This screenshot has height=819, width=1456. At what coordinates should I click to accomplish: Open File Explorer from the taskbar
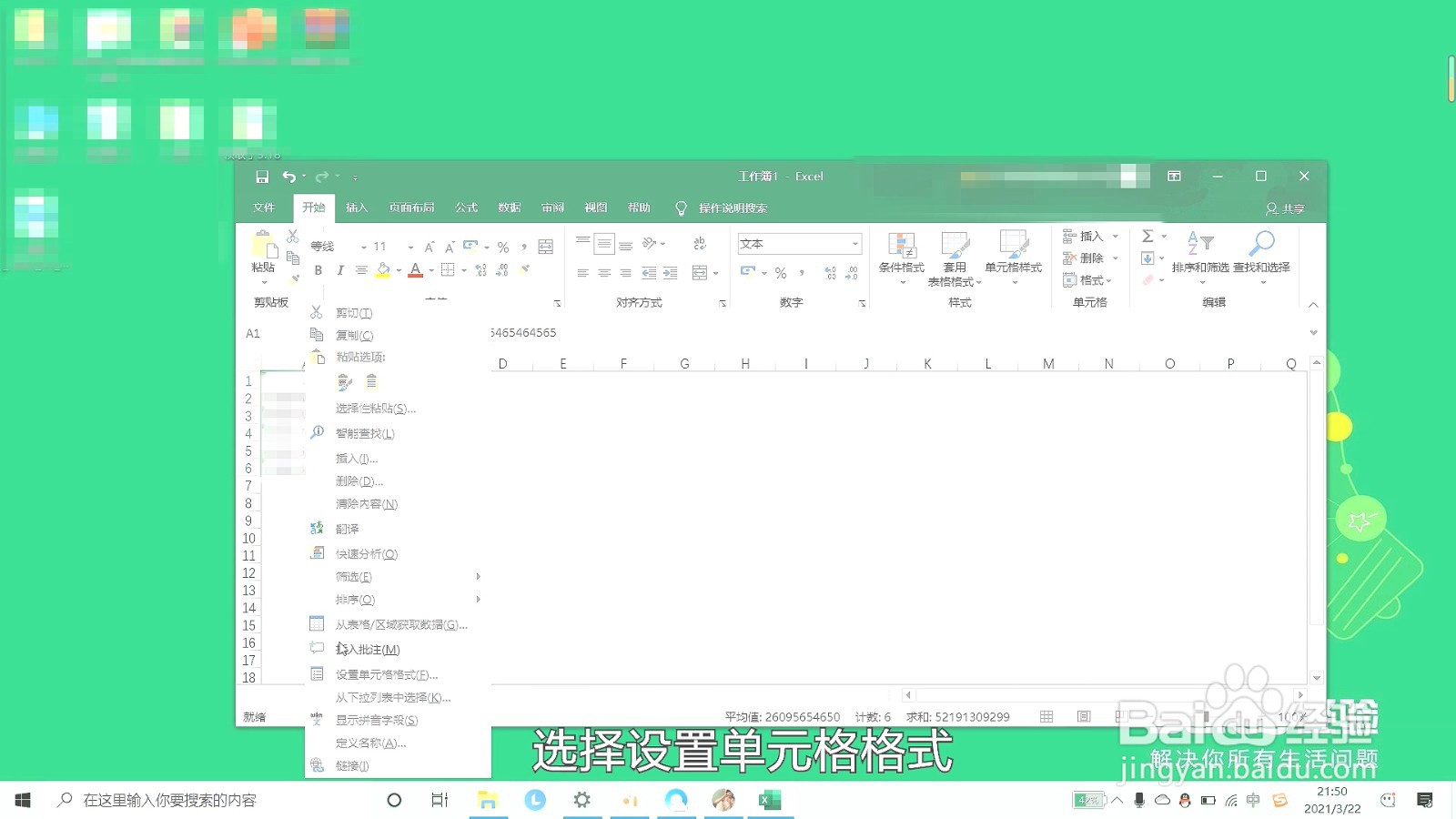488,800
